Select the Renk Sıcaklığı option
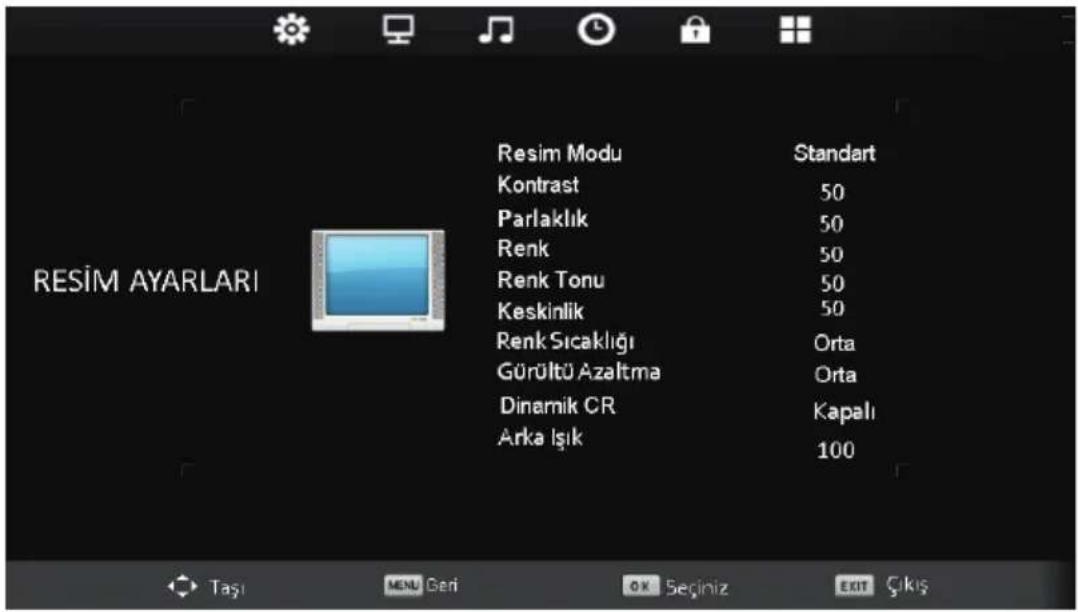Screen dimensions: 1078x612 pyautogui.click(x=565, y=341)
